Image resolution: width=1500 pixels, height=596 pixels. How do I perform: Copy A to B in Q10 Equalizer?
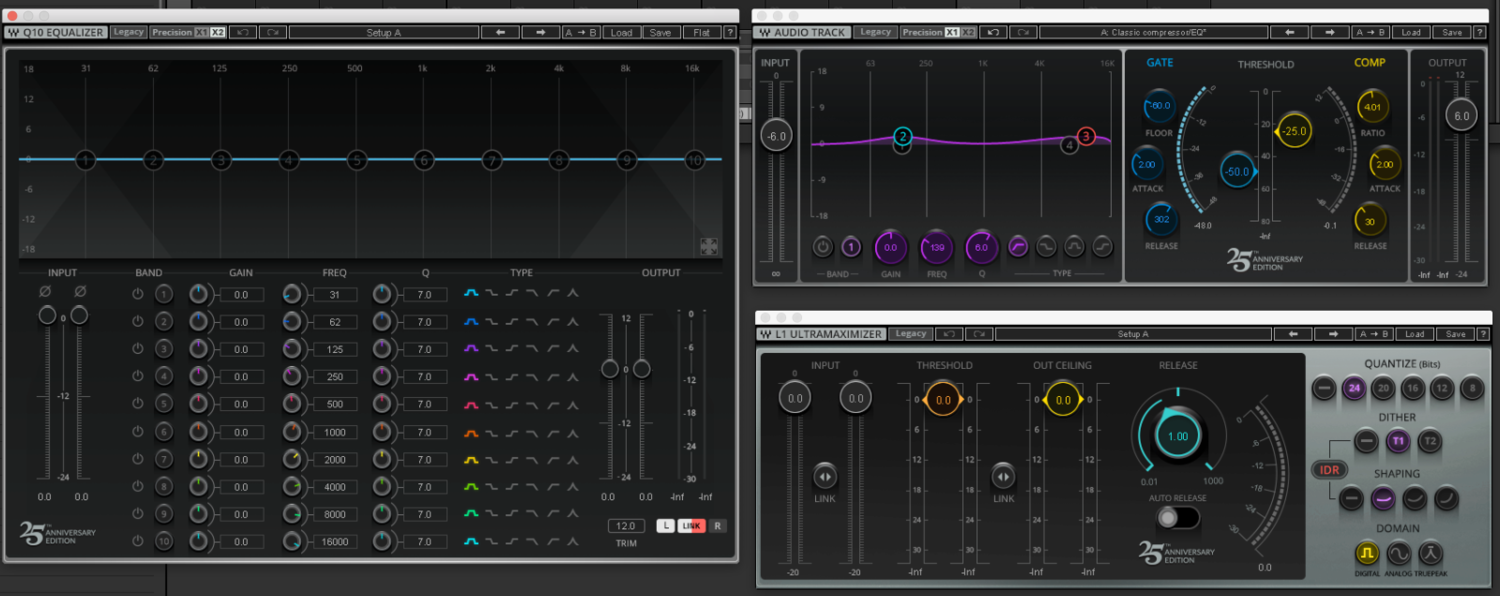tap(580, 32)
